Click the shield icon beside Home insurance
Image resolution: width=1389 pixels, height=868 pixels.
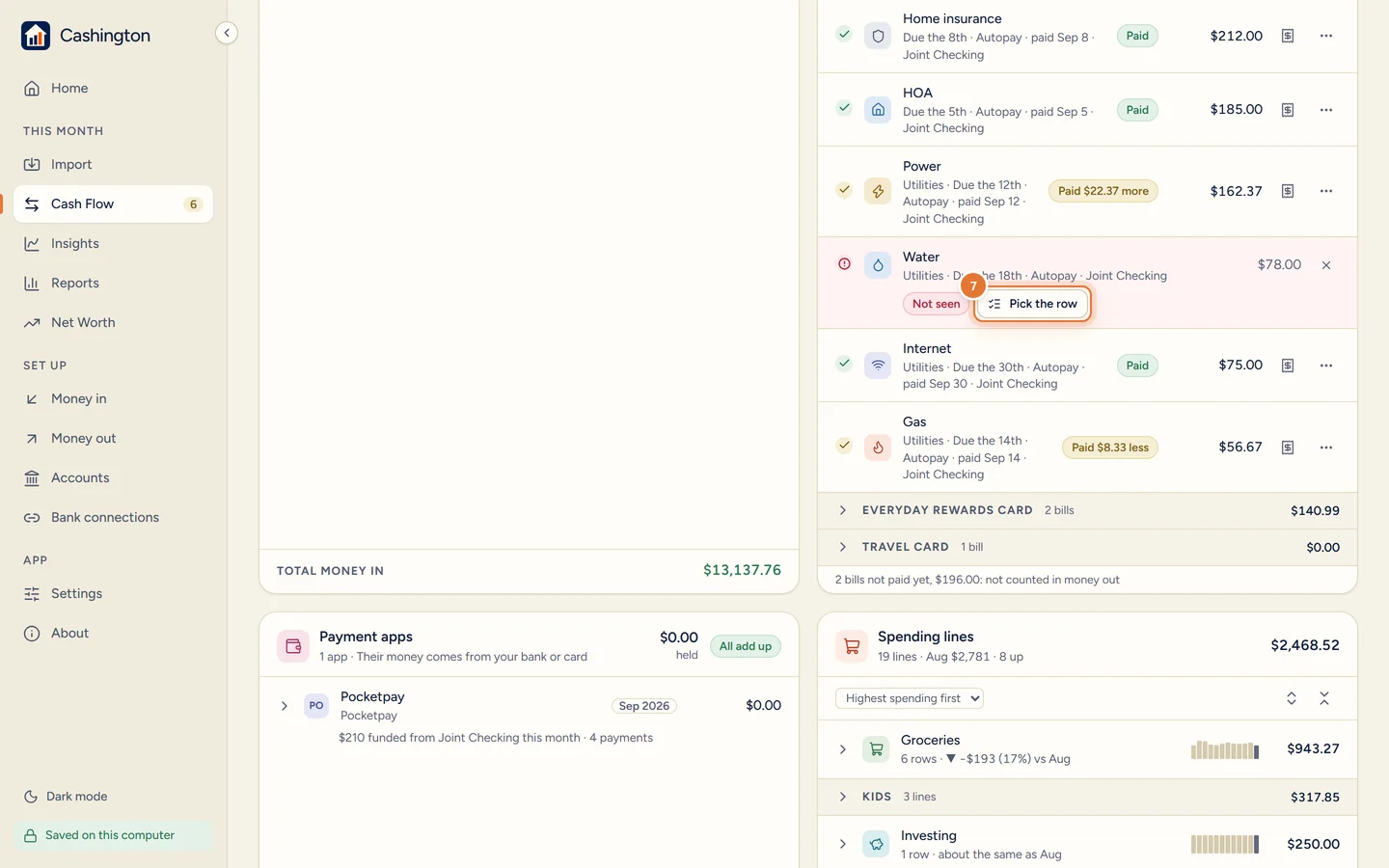pyautogui.click(x=878, y=37)
